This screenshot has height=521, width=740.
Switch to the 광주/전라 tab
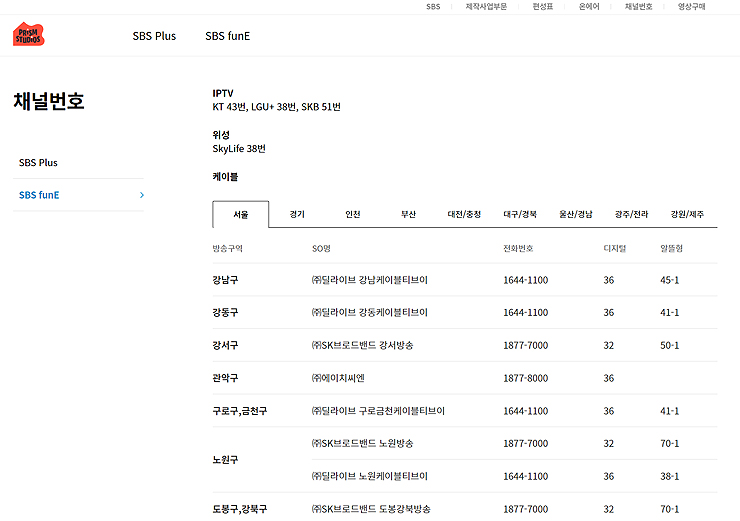pos(631,214)
